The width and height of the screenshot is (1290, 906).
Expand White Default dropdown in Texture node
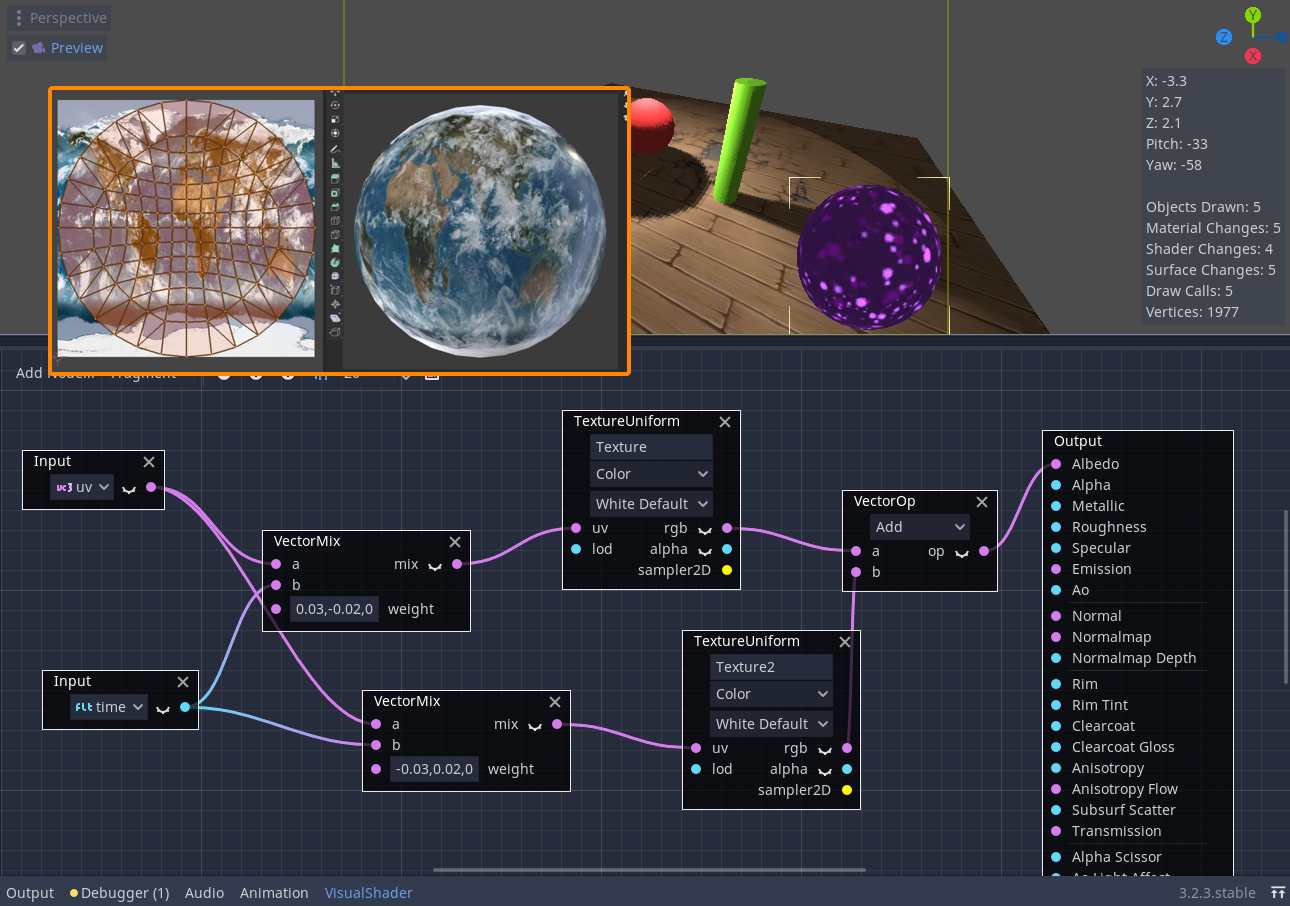(651, 504)
